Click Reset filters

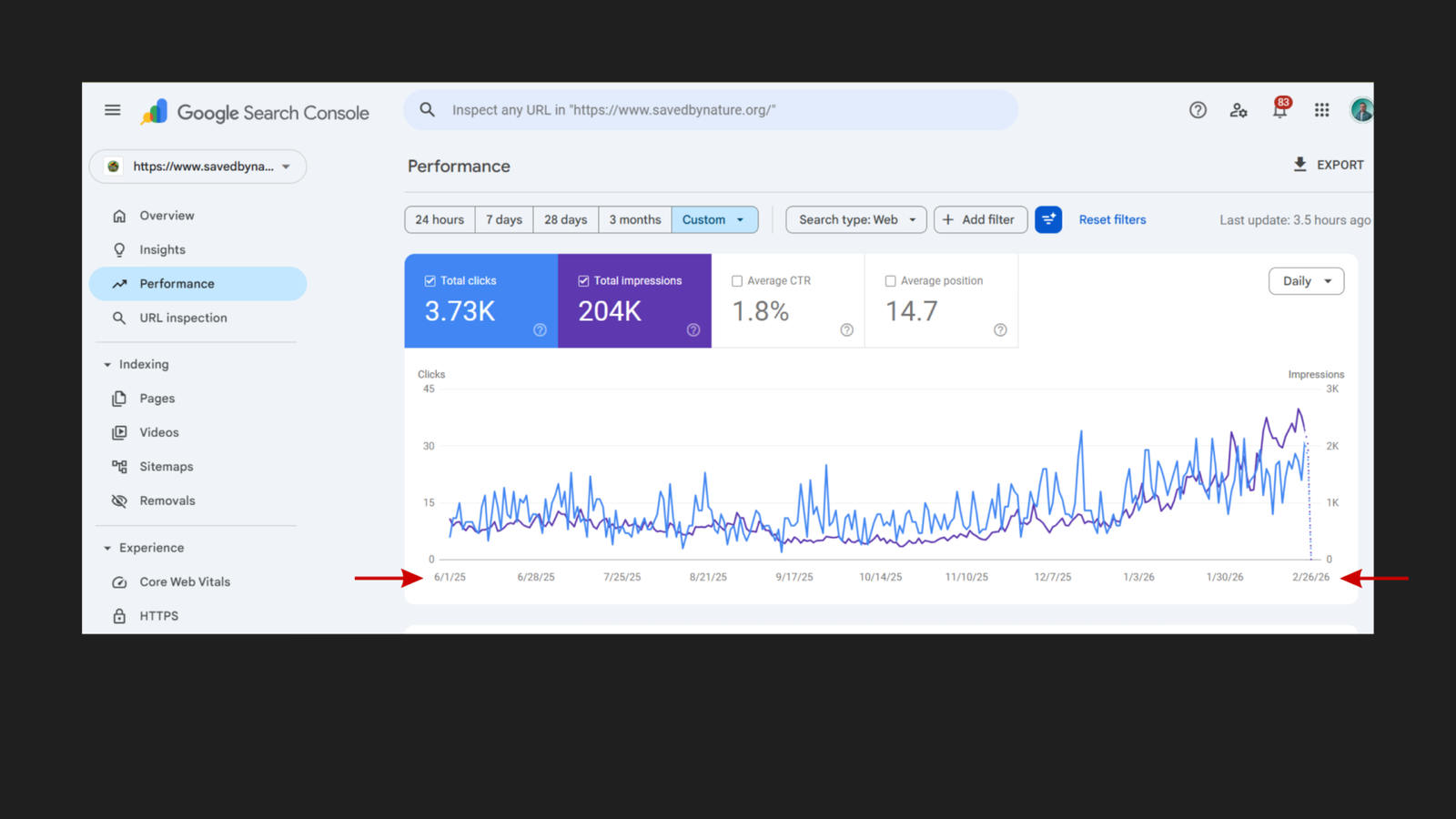[1112, 219]
